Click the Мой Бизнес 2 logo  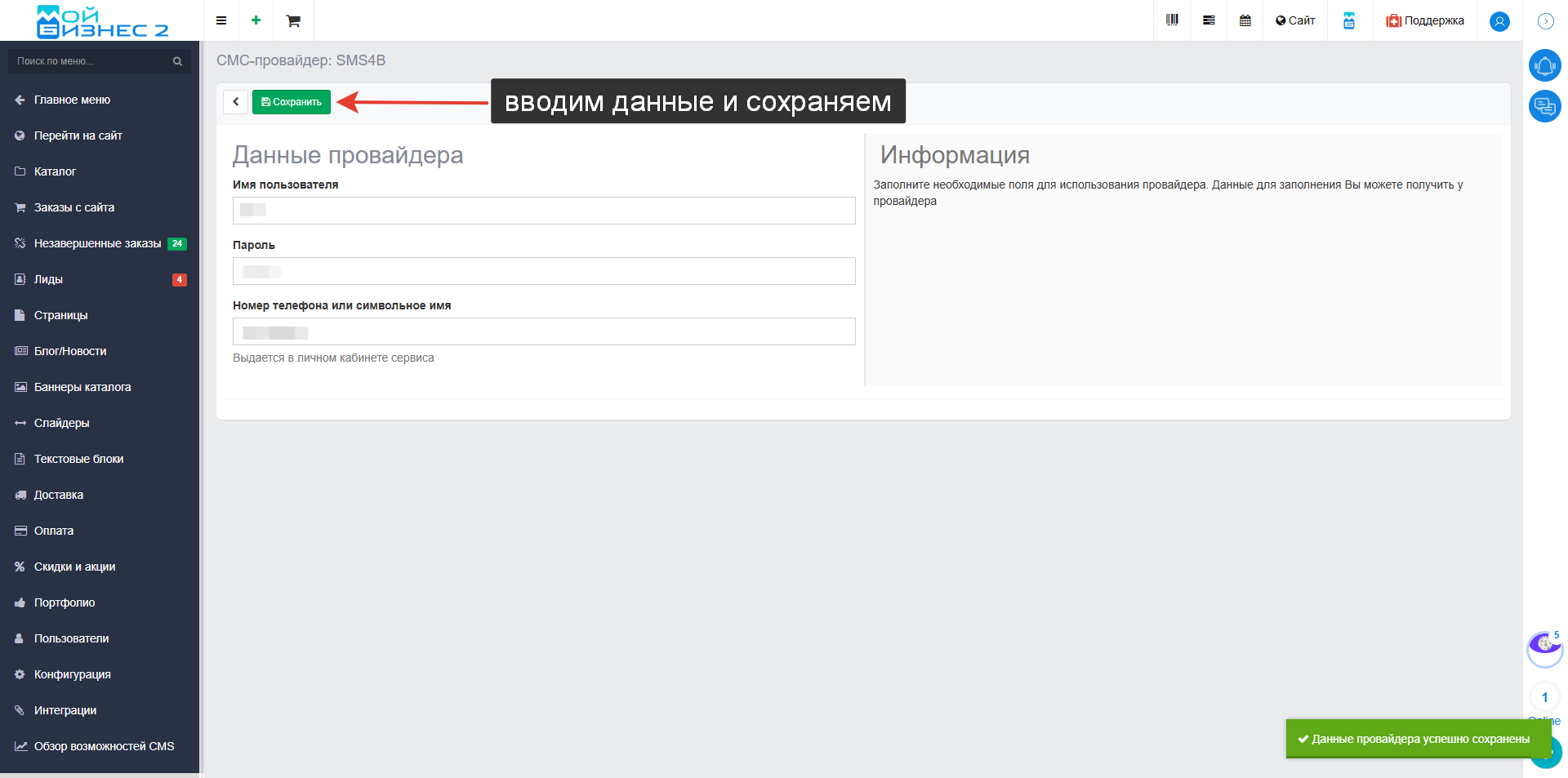click(101, 21)
